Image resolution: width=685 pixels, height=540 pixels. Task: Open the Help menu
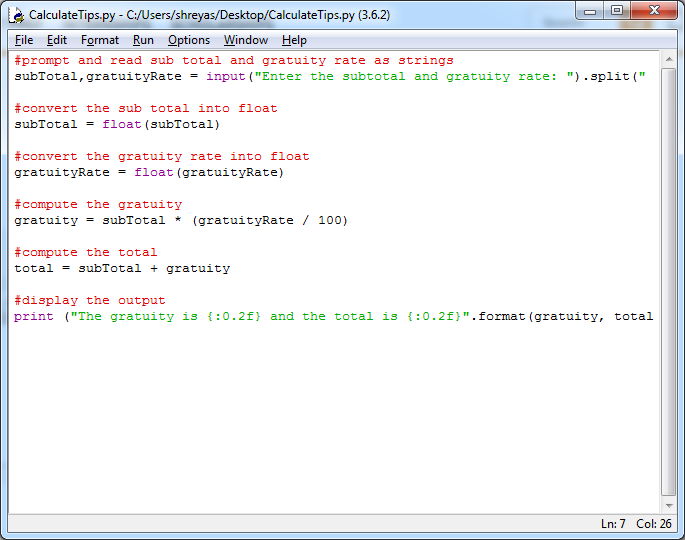[x=294, y=40]
